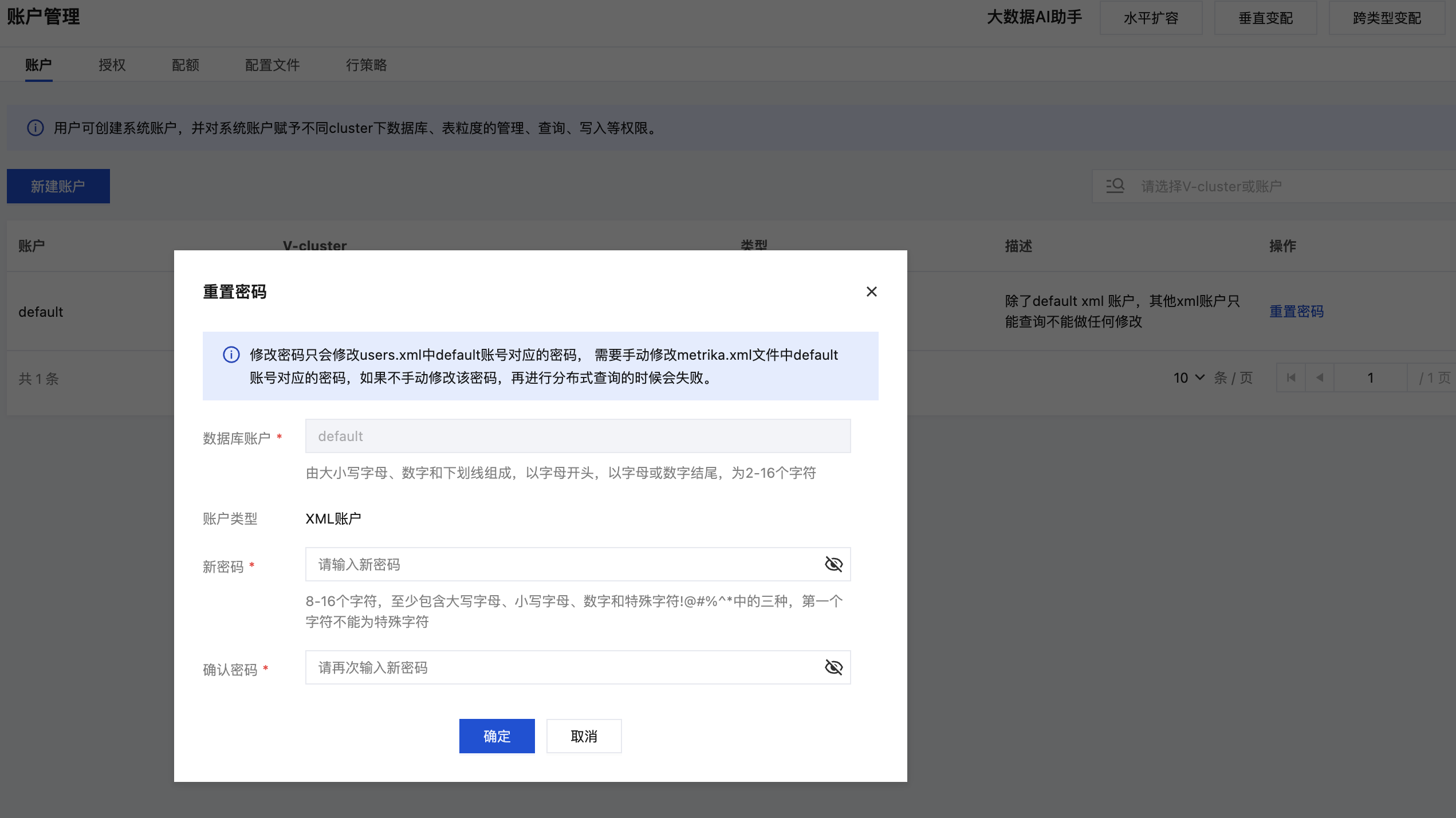Go to first page icon
The width and height of the screenshot is (1456, 818).
point(1290,378)
